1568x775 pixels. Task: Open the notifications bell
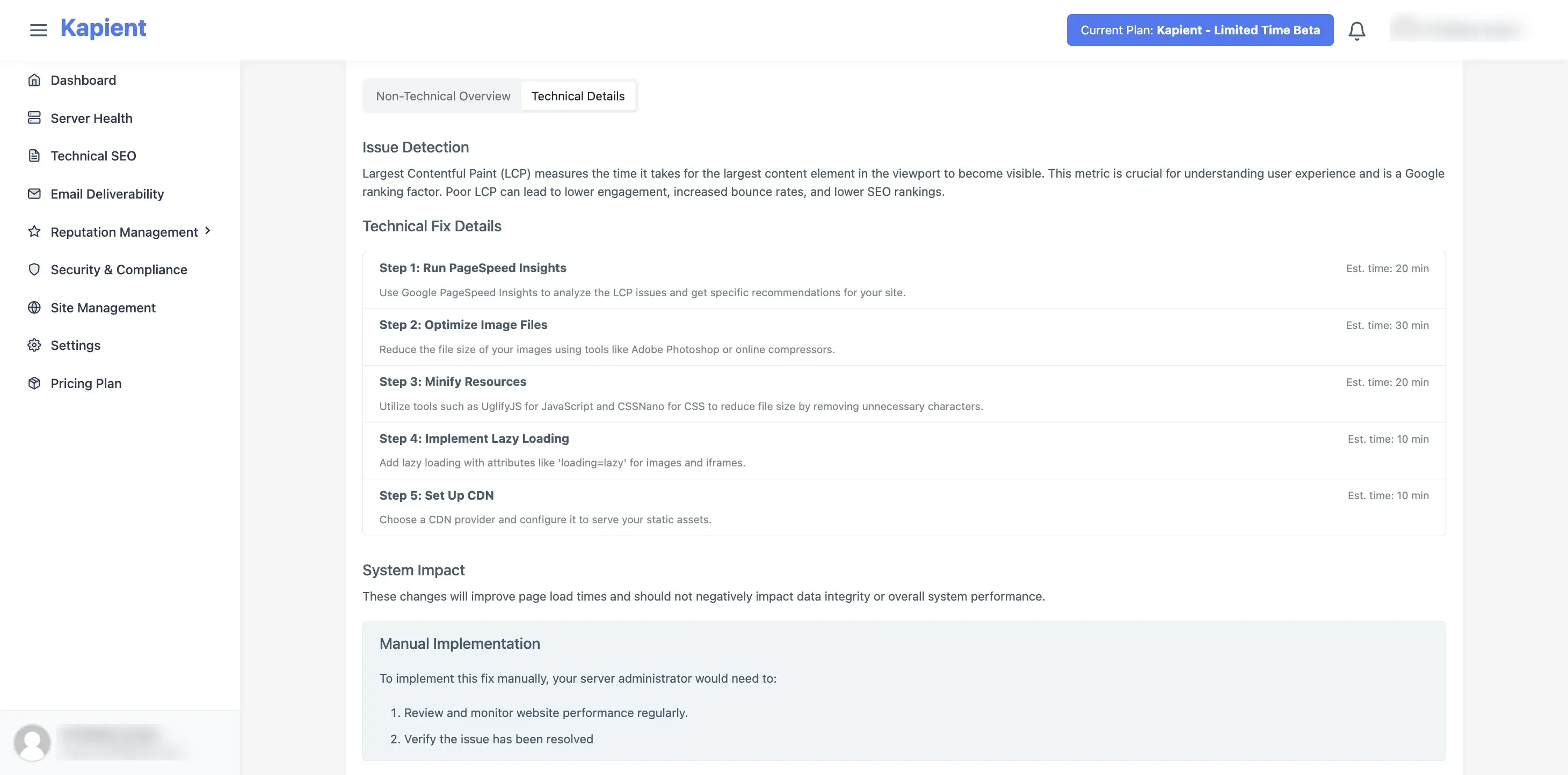1356,31
